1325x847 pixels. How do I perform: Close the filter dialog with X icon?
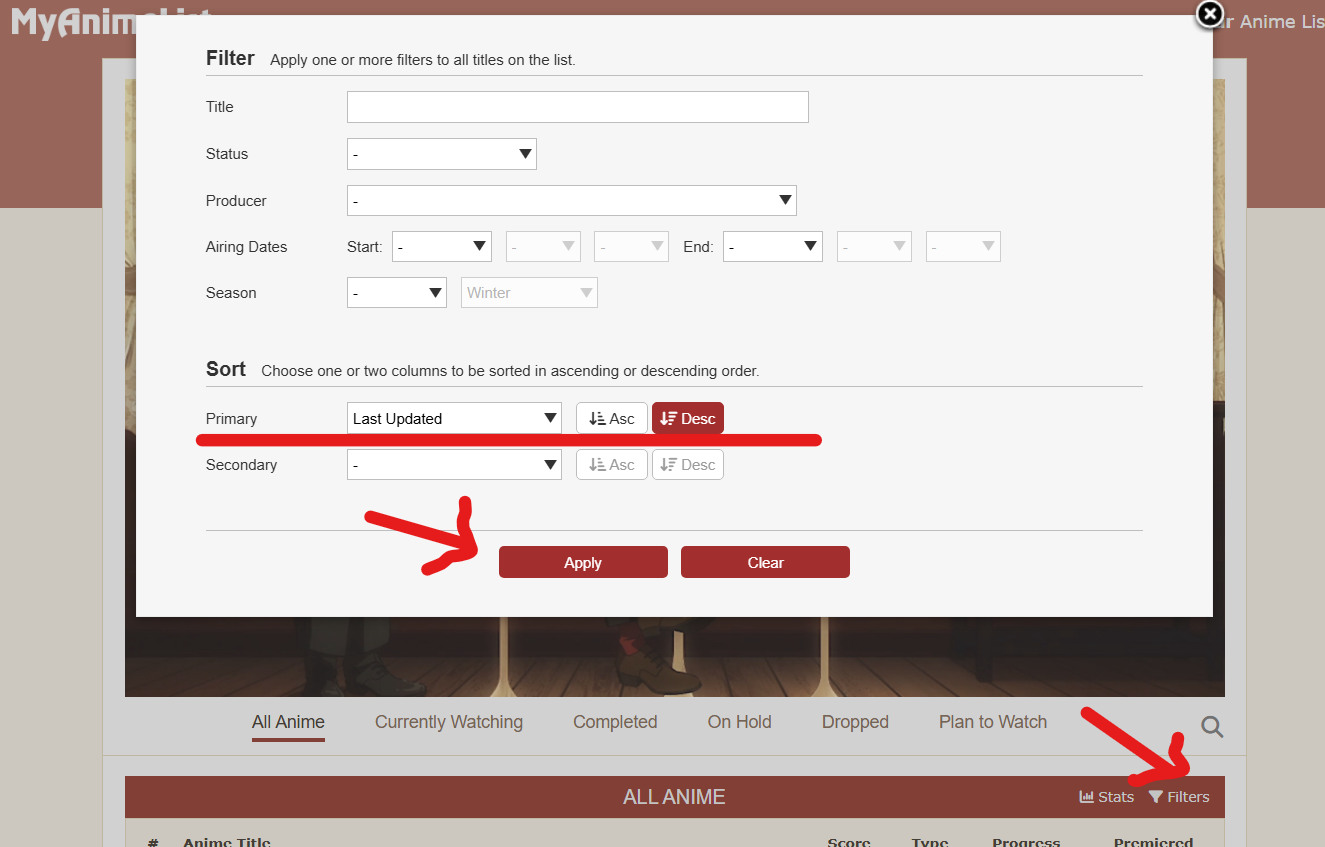click(x=1210, y=15)
